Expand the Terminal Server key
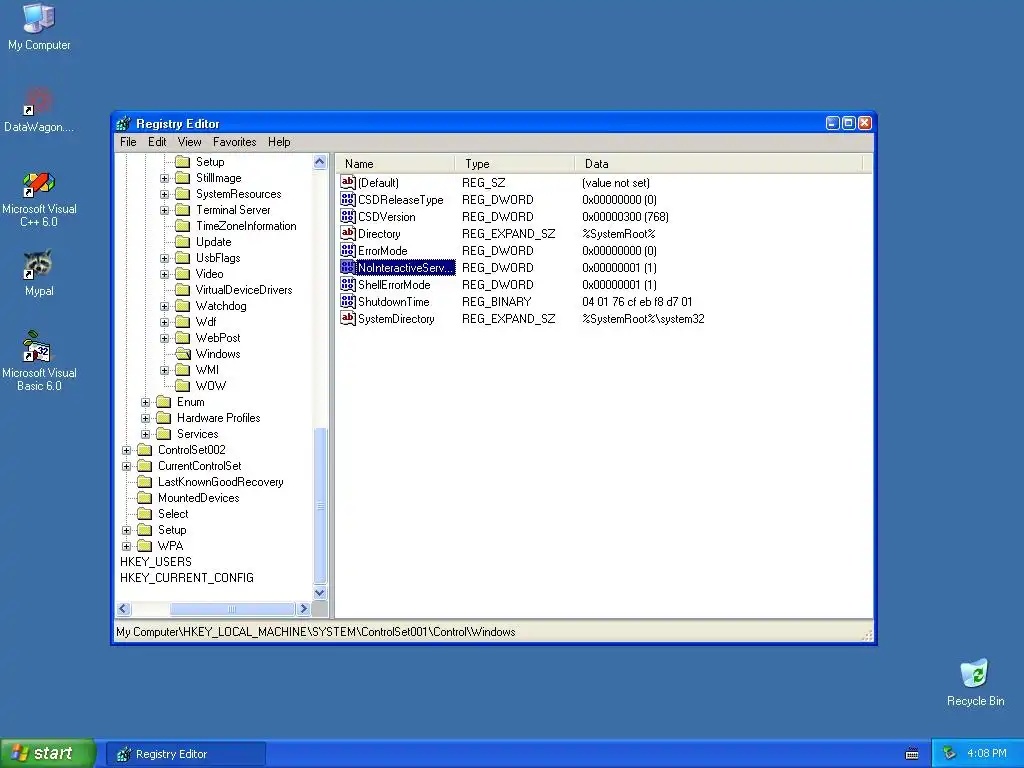Image resolution: width=1024 pixels, height=768 pixels. click(165, 210)
